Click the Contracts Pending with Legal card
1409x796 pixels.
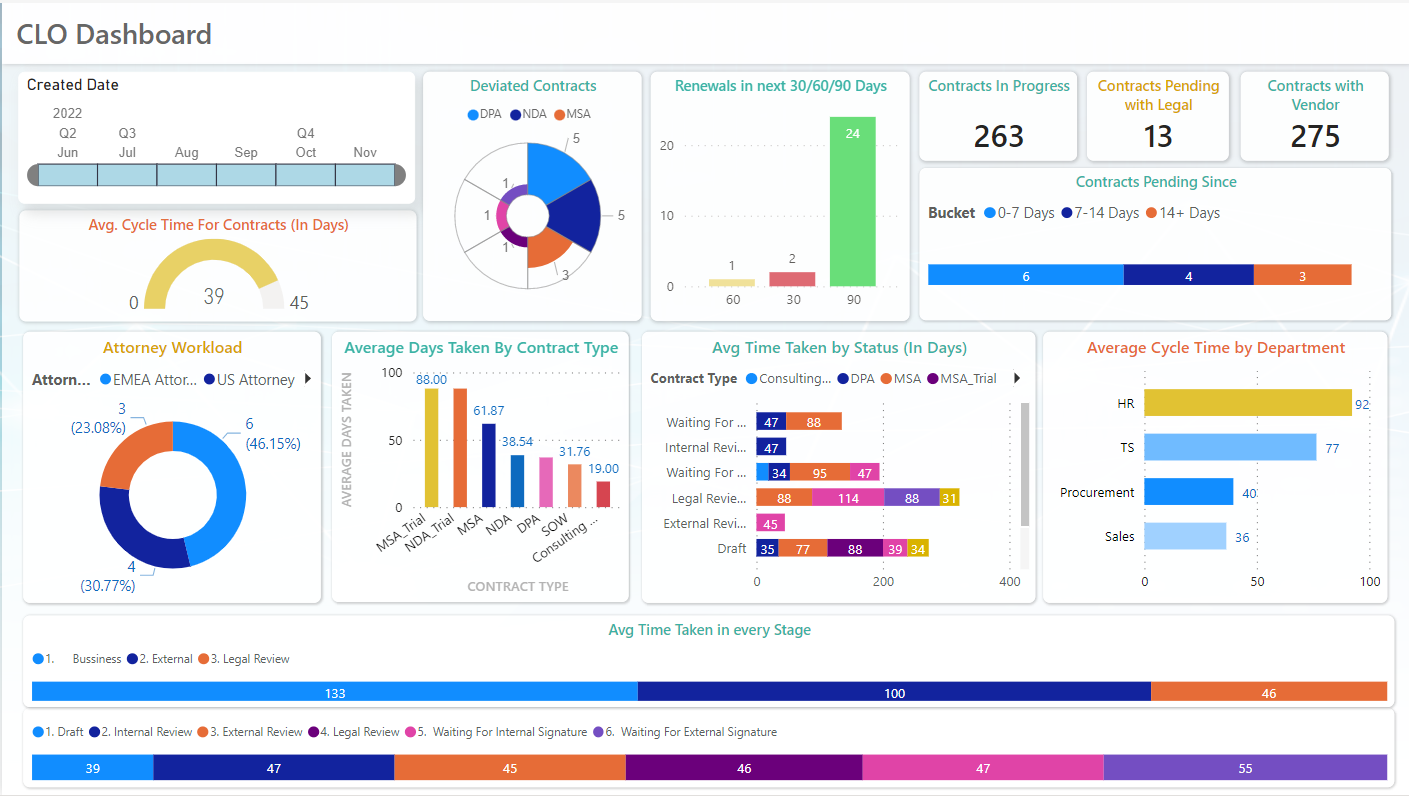[1157, 116]
